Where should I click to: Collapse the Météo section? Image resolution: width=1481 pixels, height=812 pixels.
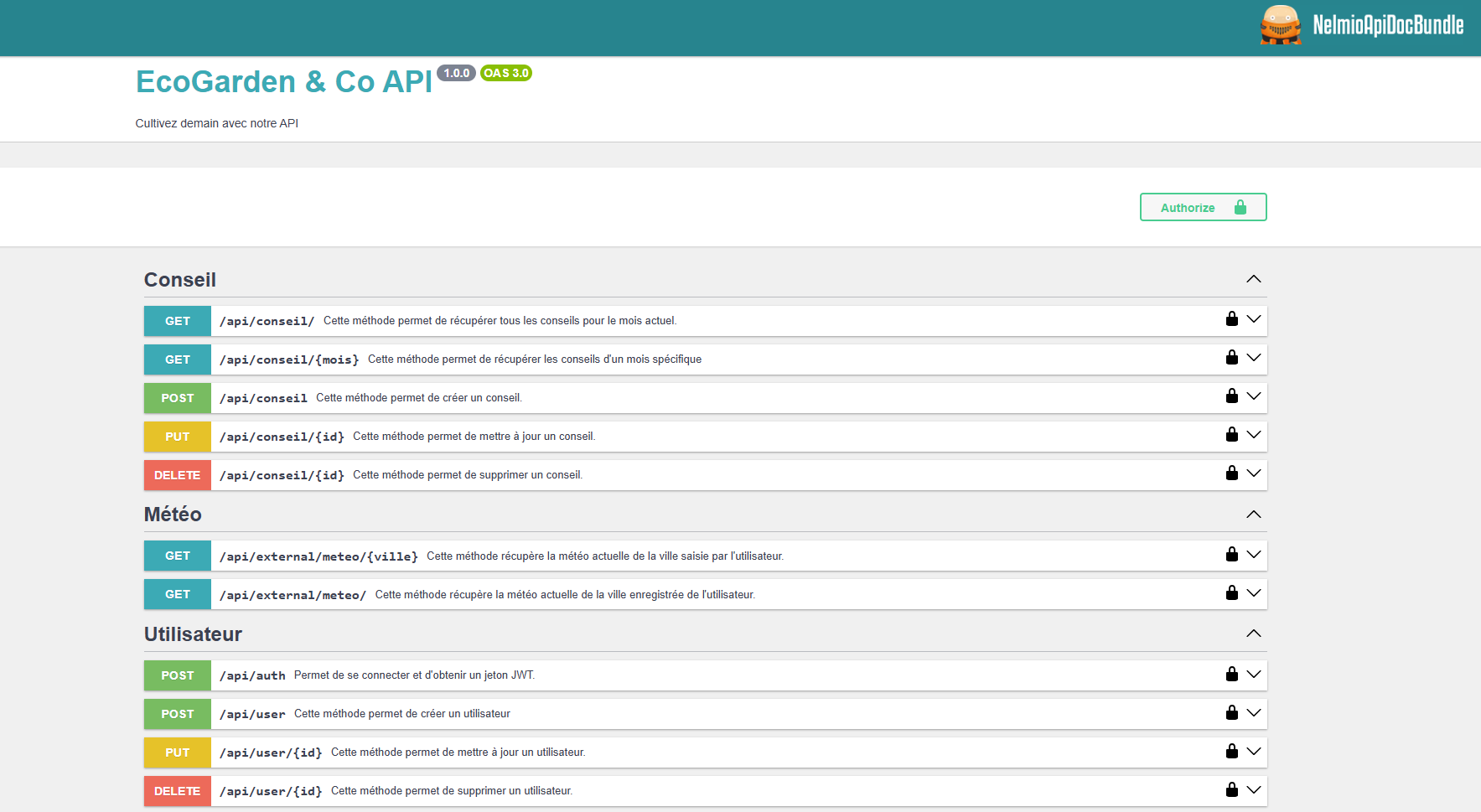tap(1253, 515)
